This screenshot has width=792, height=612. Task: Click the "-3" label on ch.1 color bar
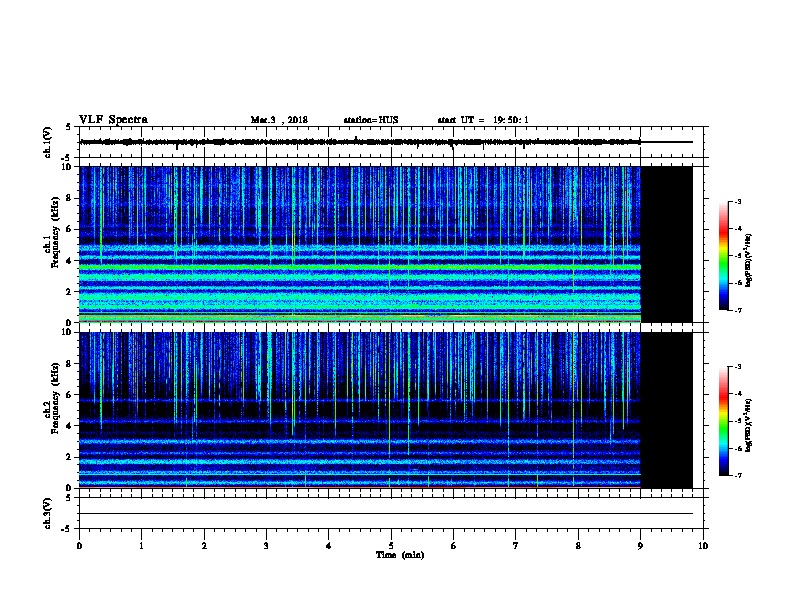(738, 201)
